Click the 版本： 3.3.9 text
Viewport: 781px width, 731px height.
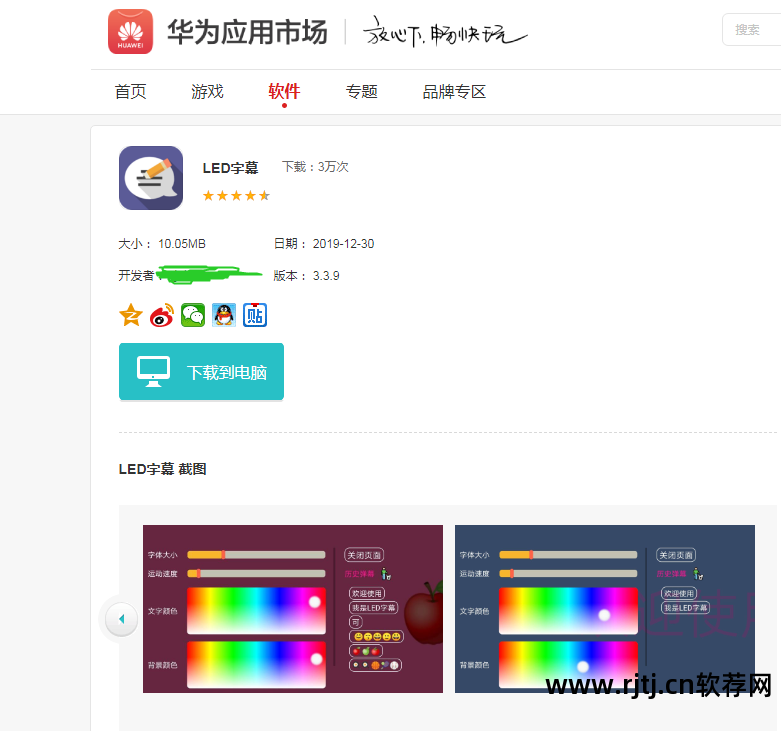(x=306, y=275)
